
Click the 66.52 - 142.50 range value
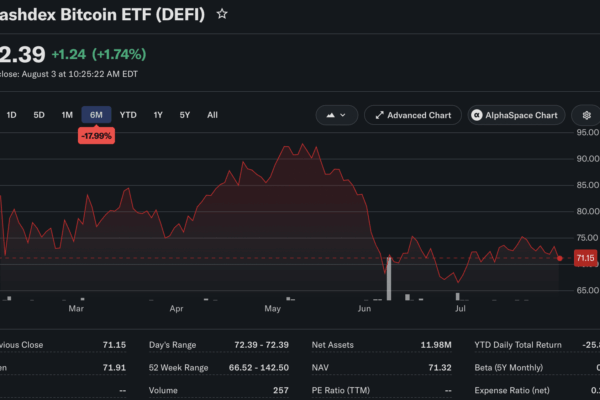point(259,368)
